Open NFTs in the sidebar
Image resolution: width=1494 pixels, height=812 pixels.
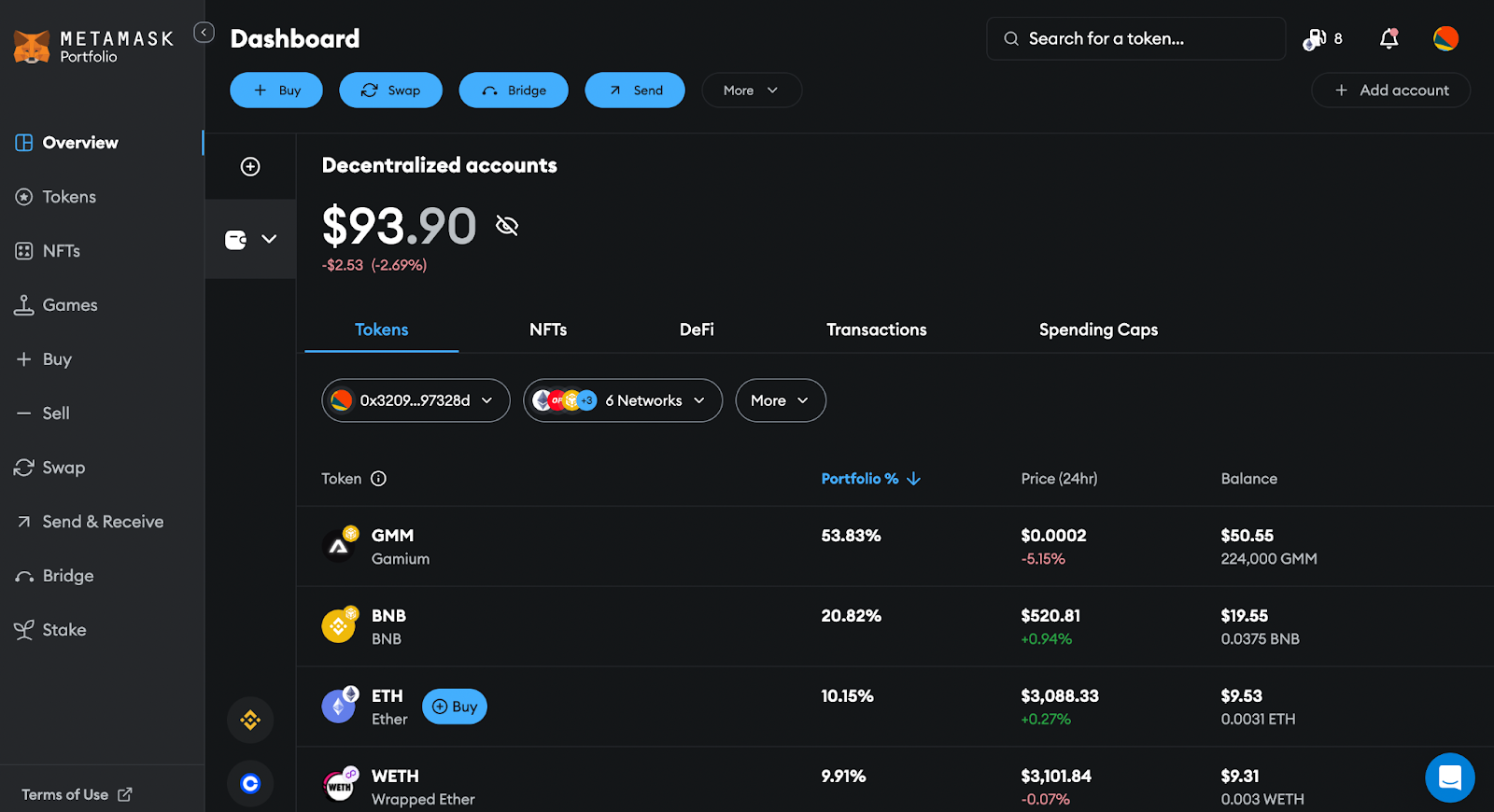62,251
